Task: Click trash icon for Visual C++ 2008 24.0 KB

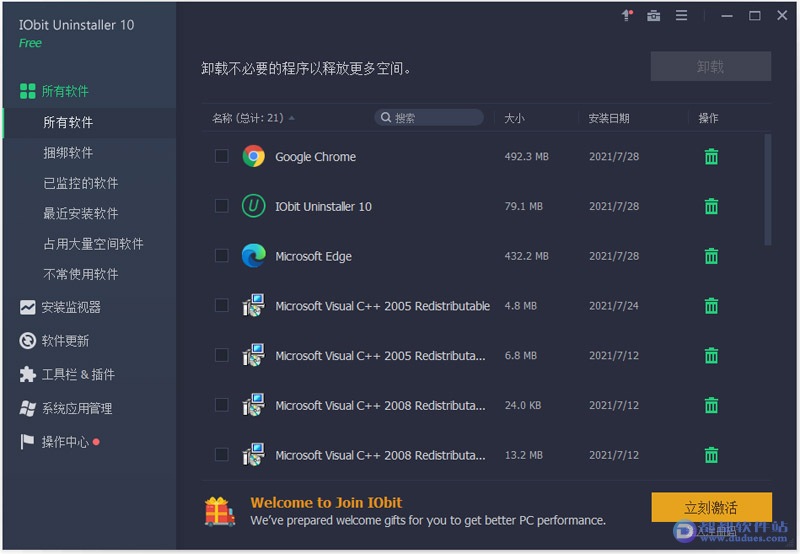Action: pos(711,405)
